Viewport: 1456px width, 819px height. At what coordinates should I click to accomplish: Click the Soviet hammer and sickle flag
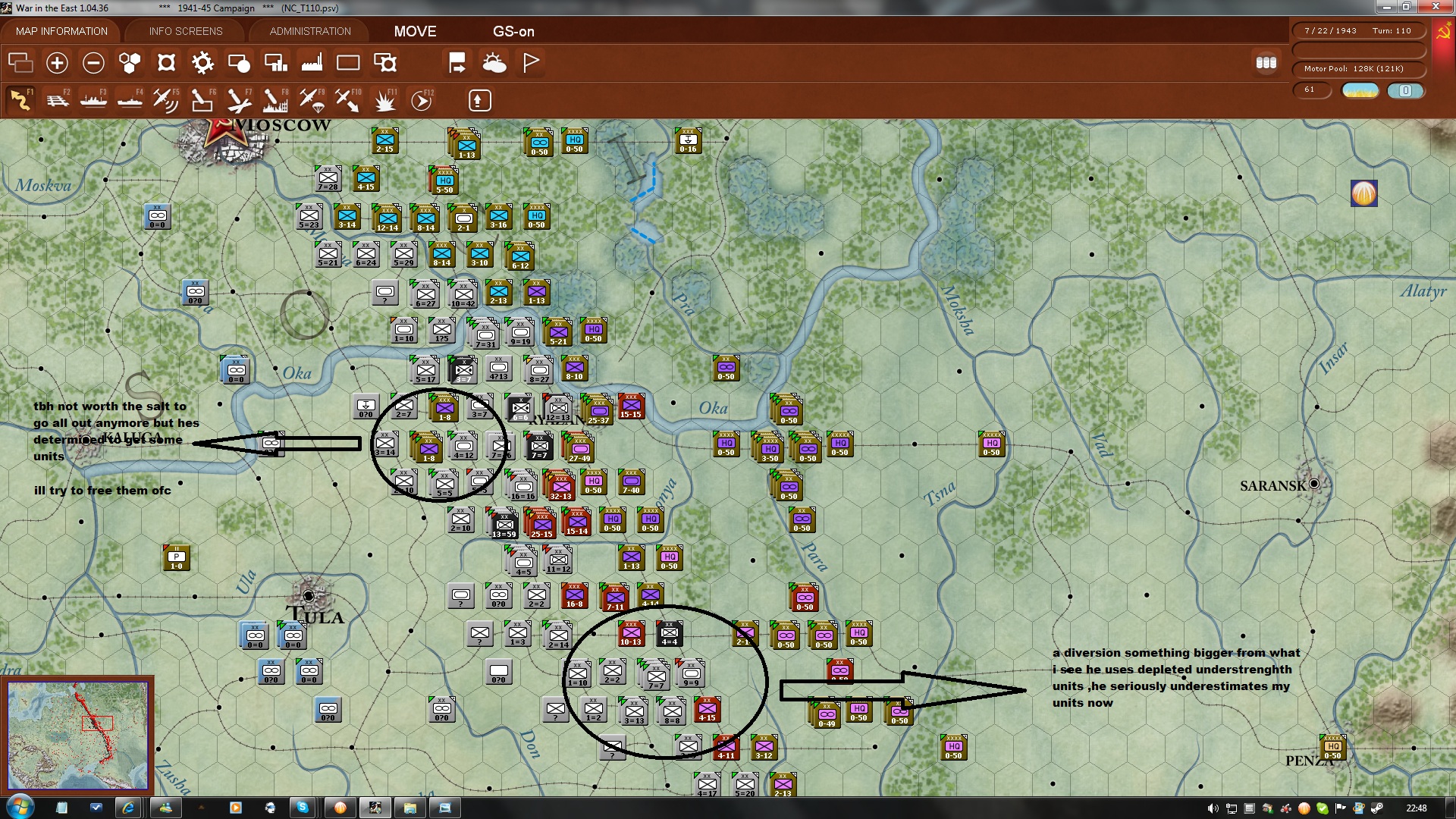(x=1442, y=33)
